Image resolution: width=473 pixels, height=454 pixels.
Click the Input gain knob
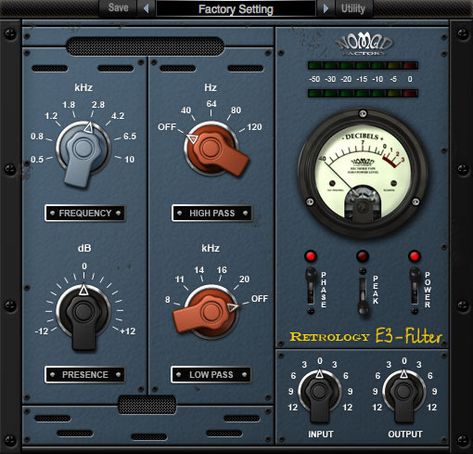319,392
